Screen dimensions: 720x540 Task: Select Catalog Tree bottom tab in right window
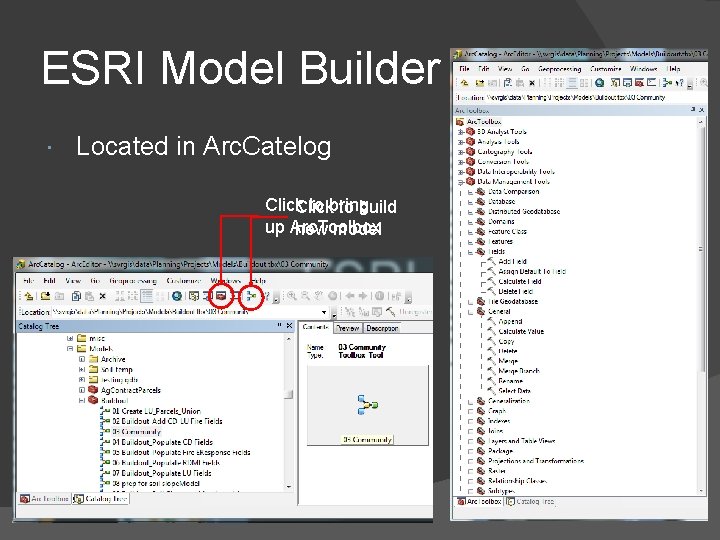(x=530, y=501)
